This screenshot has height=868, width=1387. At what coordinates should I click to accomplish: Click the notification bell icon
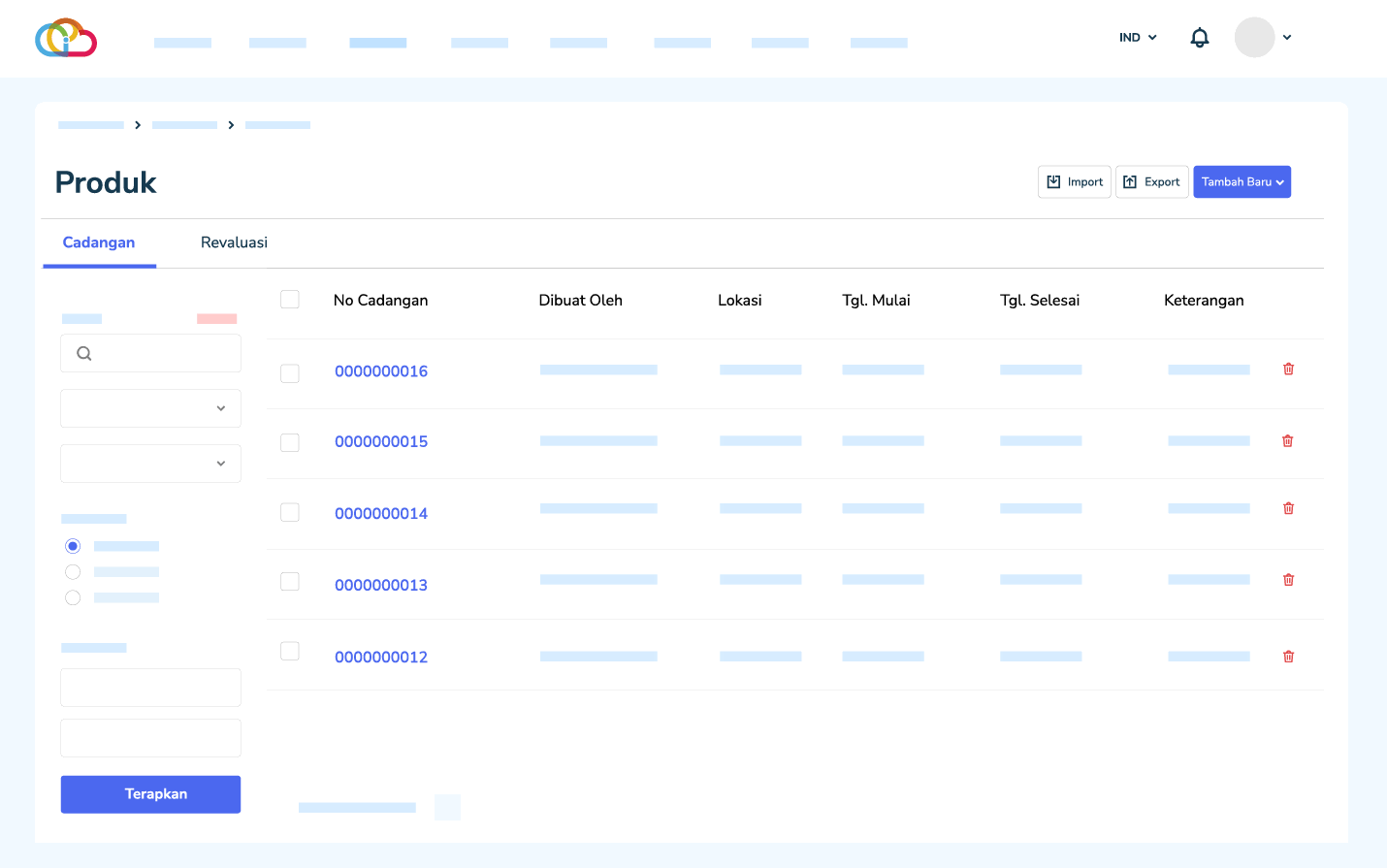pyautogui.click(x=1199, y=38)
